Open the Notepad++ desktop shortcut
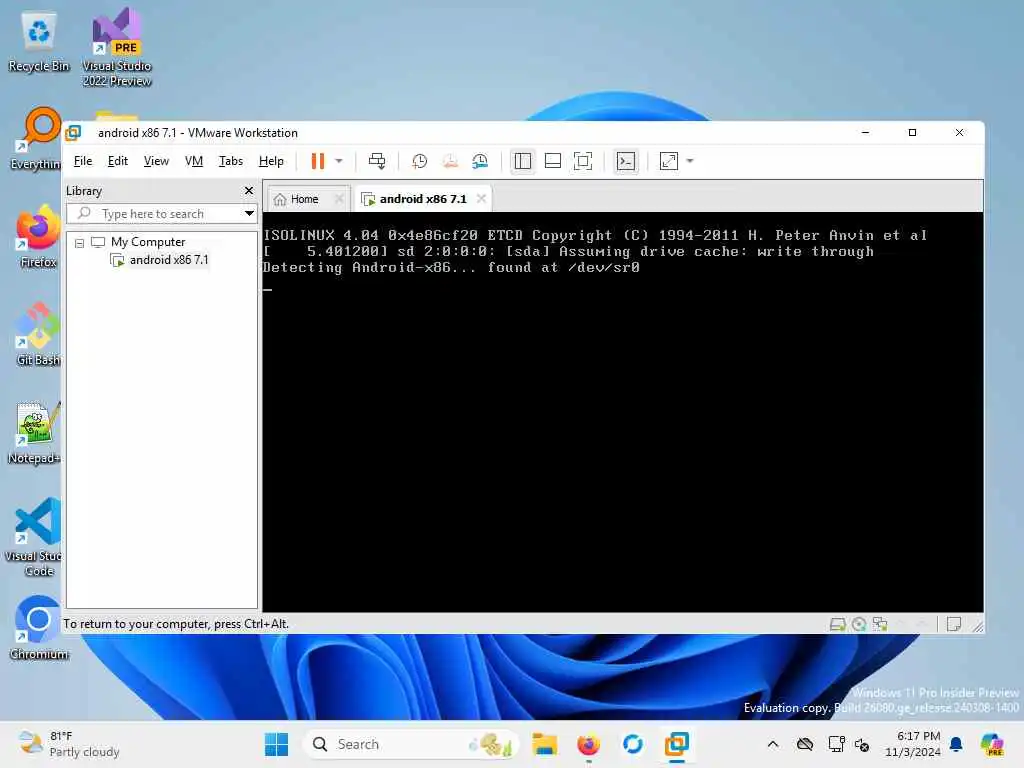The height and width of the screenshot is (768, 1024). coord(37,432)
